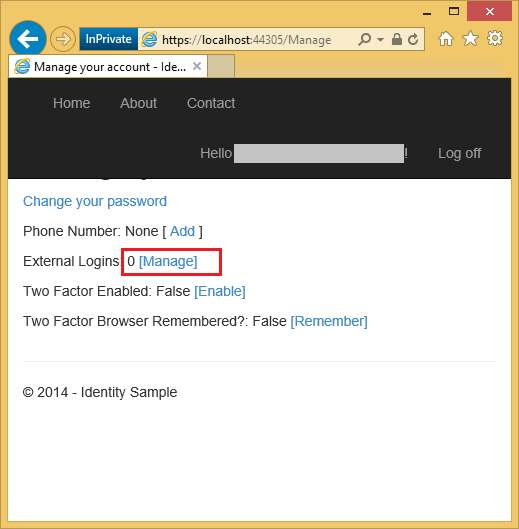Open the Home page icon
Image resolution: width=519 pixels, height=529 pixels.
pyautogui.click(x=446, y=39)
